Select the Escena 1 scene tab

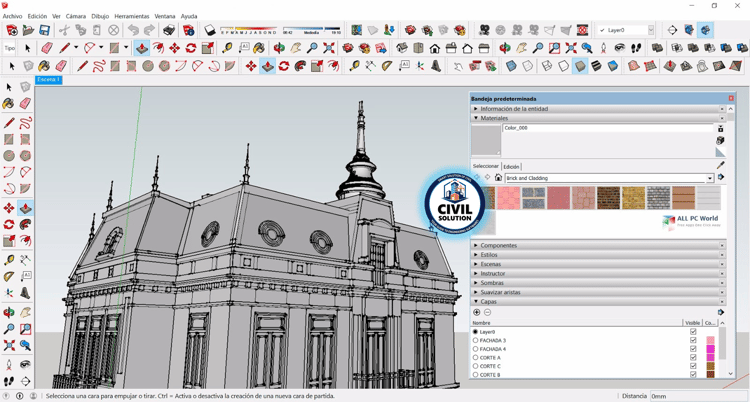tap(48, 80)
